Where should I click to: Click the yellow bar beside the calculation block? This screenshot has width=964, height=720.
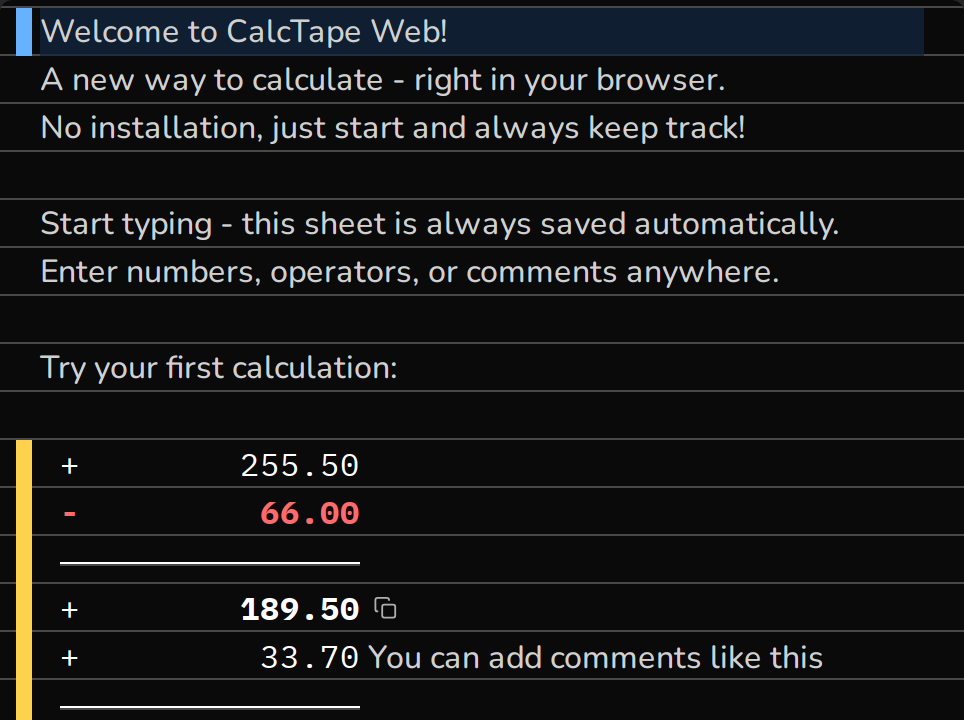point(24,580)
